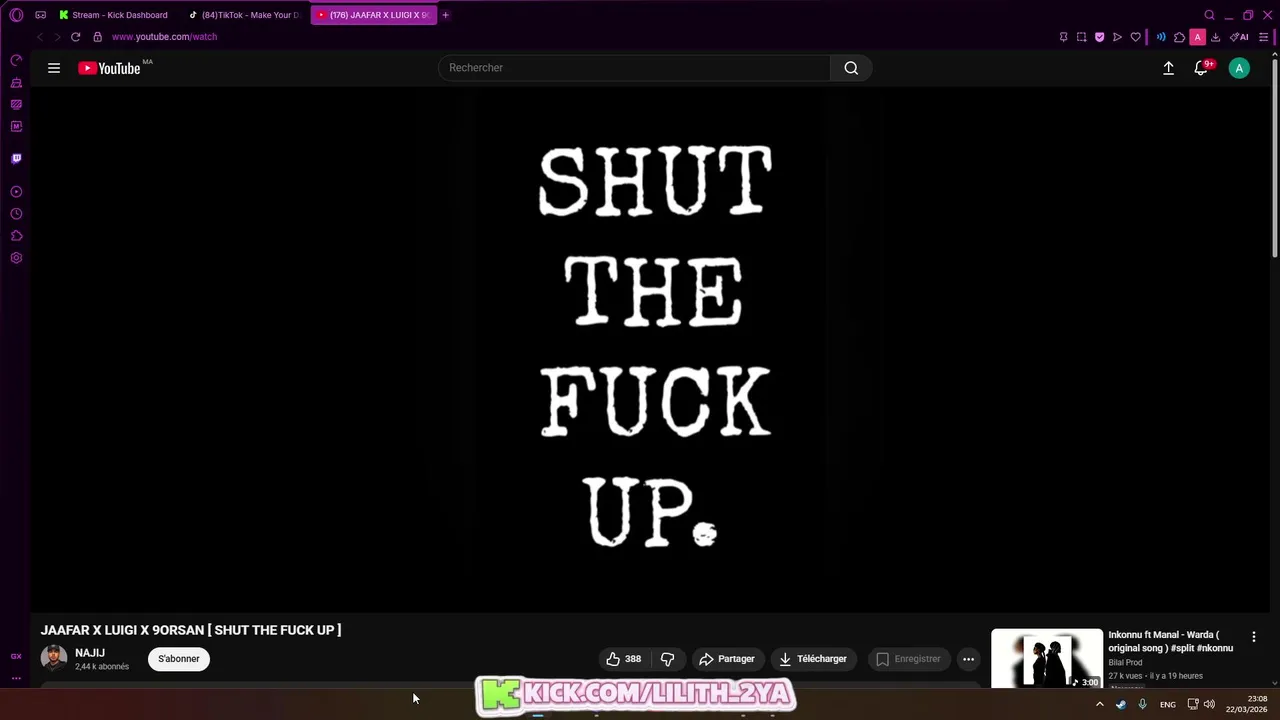Screen dimensions: 1280x720
Task: Open options menu for Inkonnu video
Action: (x=1253, y=637)
